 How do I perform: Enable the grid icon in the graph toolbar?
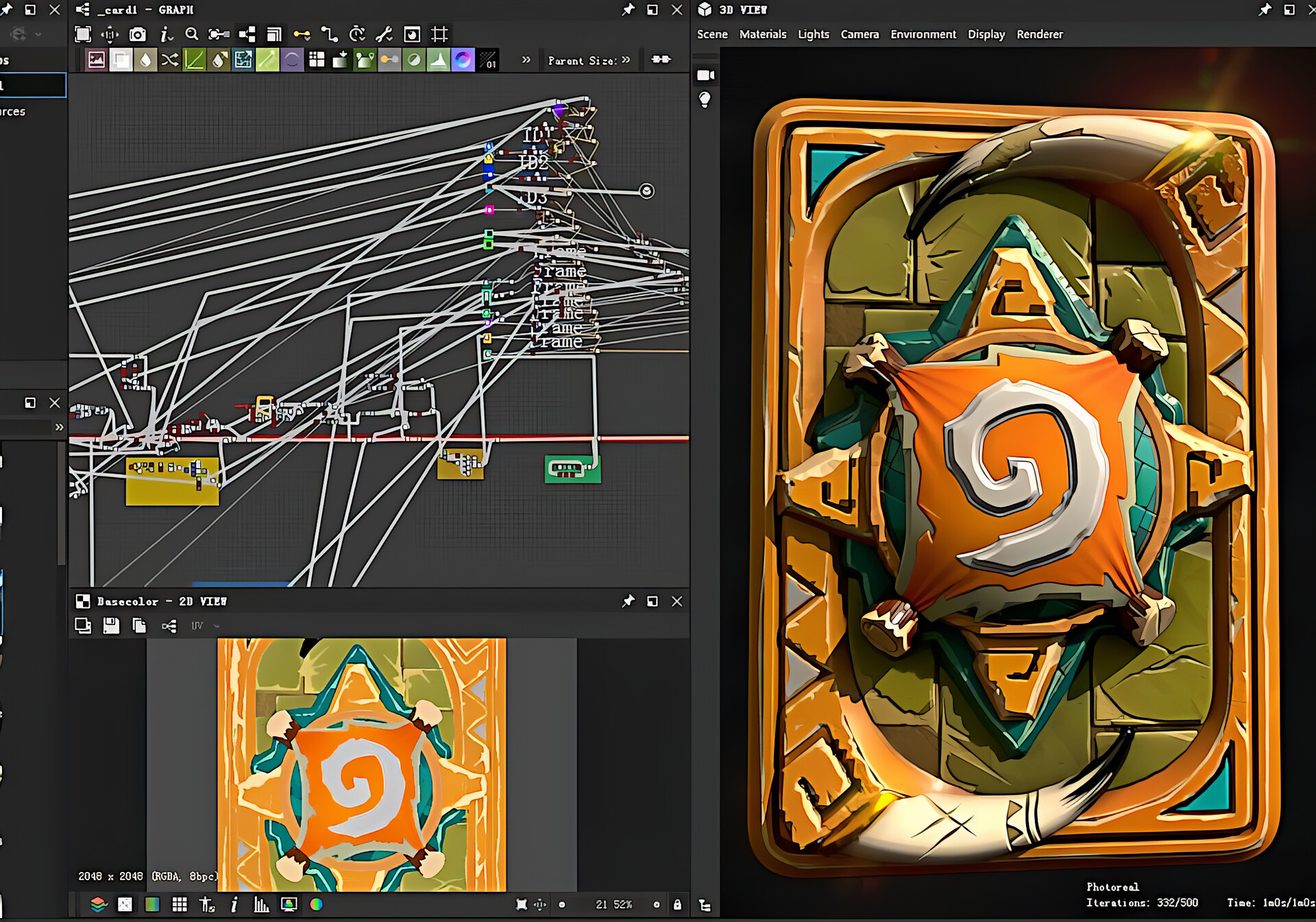439,34
